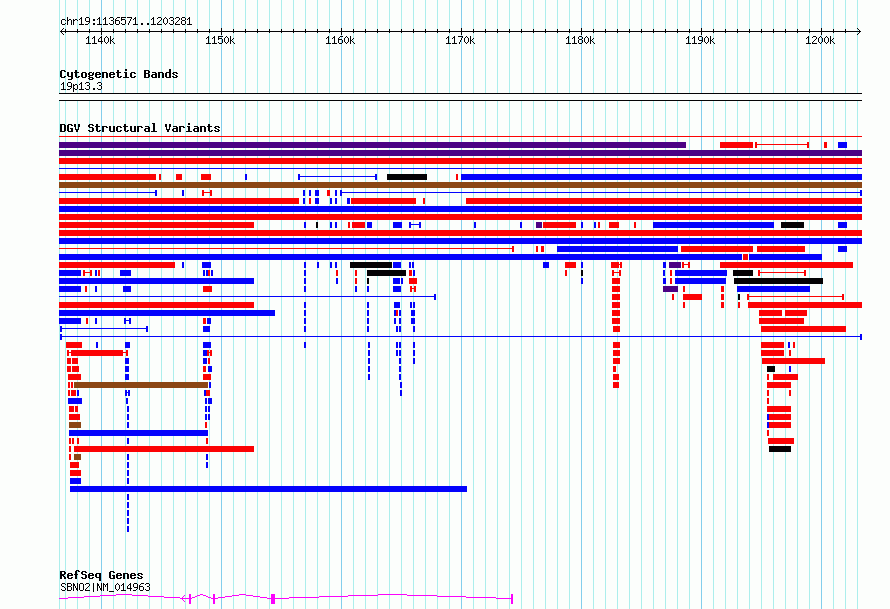
Task: Click the SBNO2|NM_014963 gene label
Action: coord(105,587)
